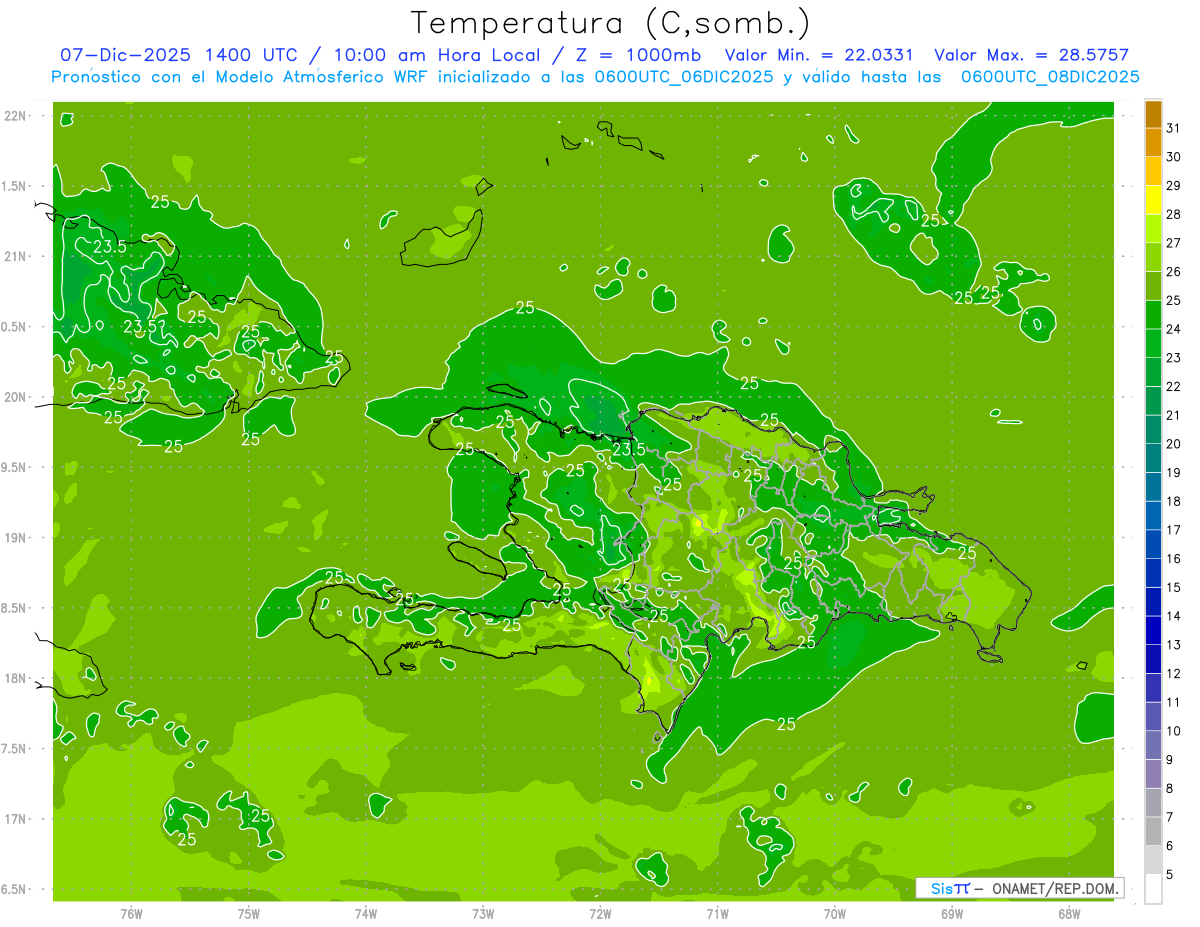Click the "20N" latitude axis label
1200x927 pixels.
[x=15, y=397]
